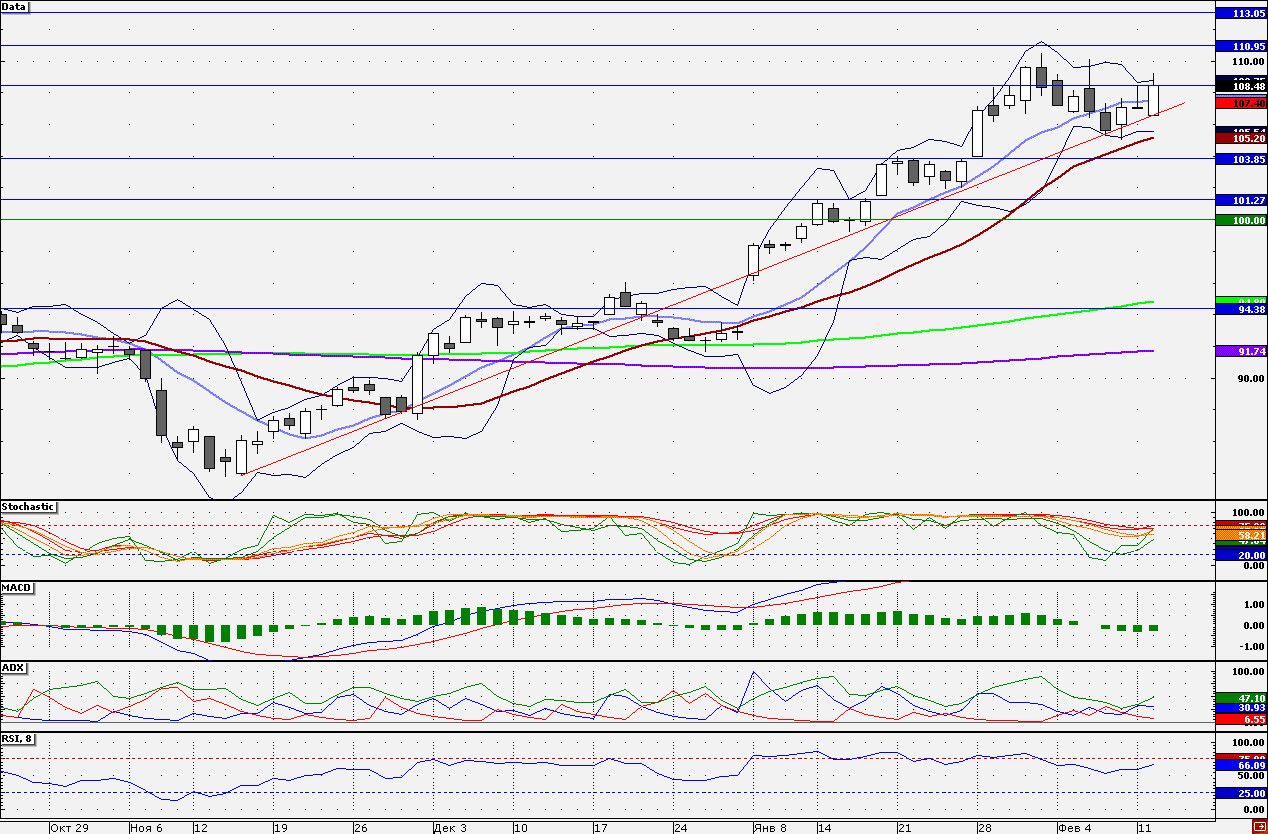The width and height of the screenshot is (1268, 834).
Task: Click the ADX indicator label
Action: click(x=13, y=667)
